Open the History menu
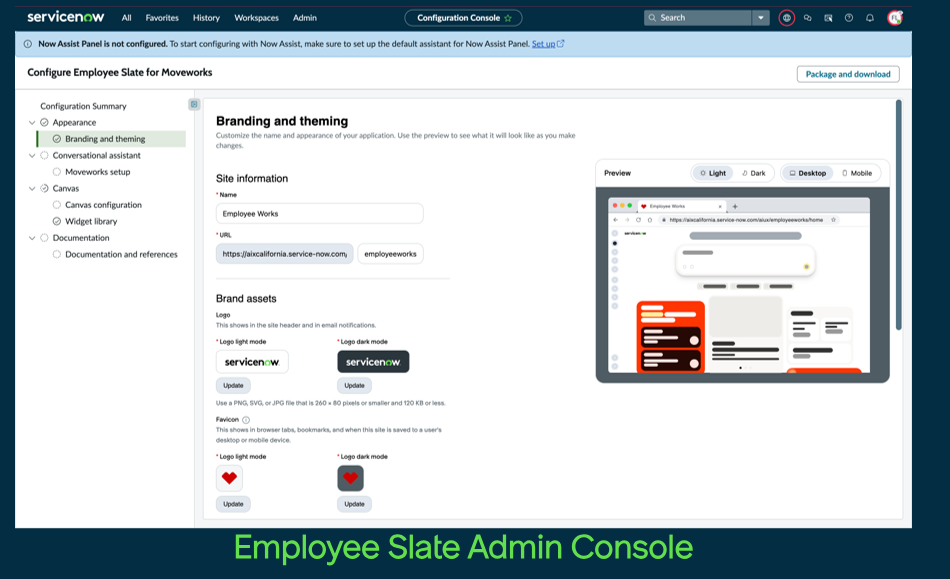 click(206, 18)
